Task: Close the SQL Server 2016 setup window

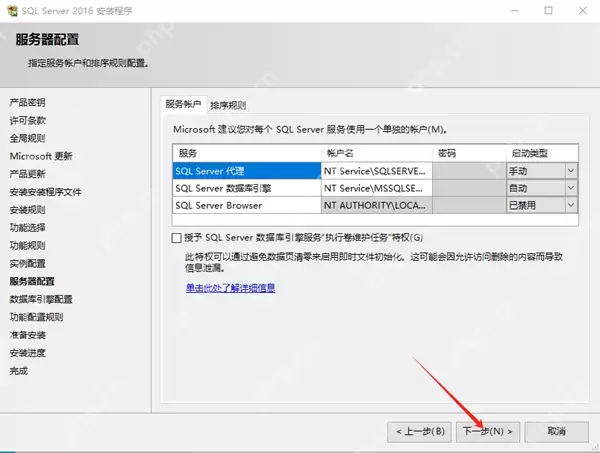Action: (x=582, y=11)
